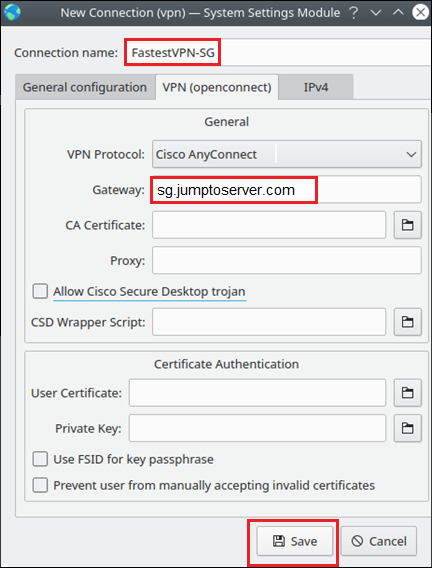This screenshot has width=432, height=568.
Task: Click the title bar up-chevron icon
Action: coord(398,13)
